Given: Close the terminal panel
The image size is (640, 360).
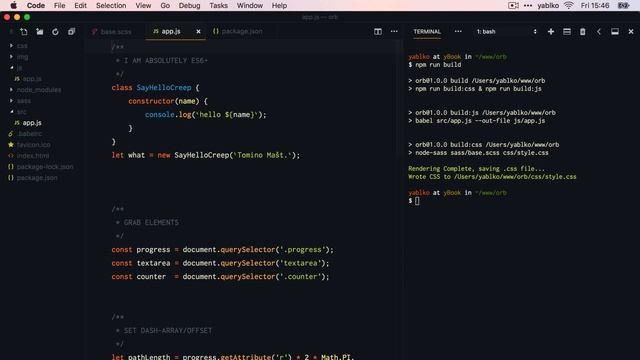Looking at the screenshot, I should [x=631, y=31].
